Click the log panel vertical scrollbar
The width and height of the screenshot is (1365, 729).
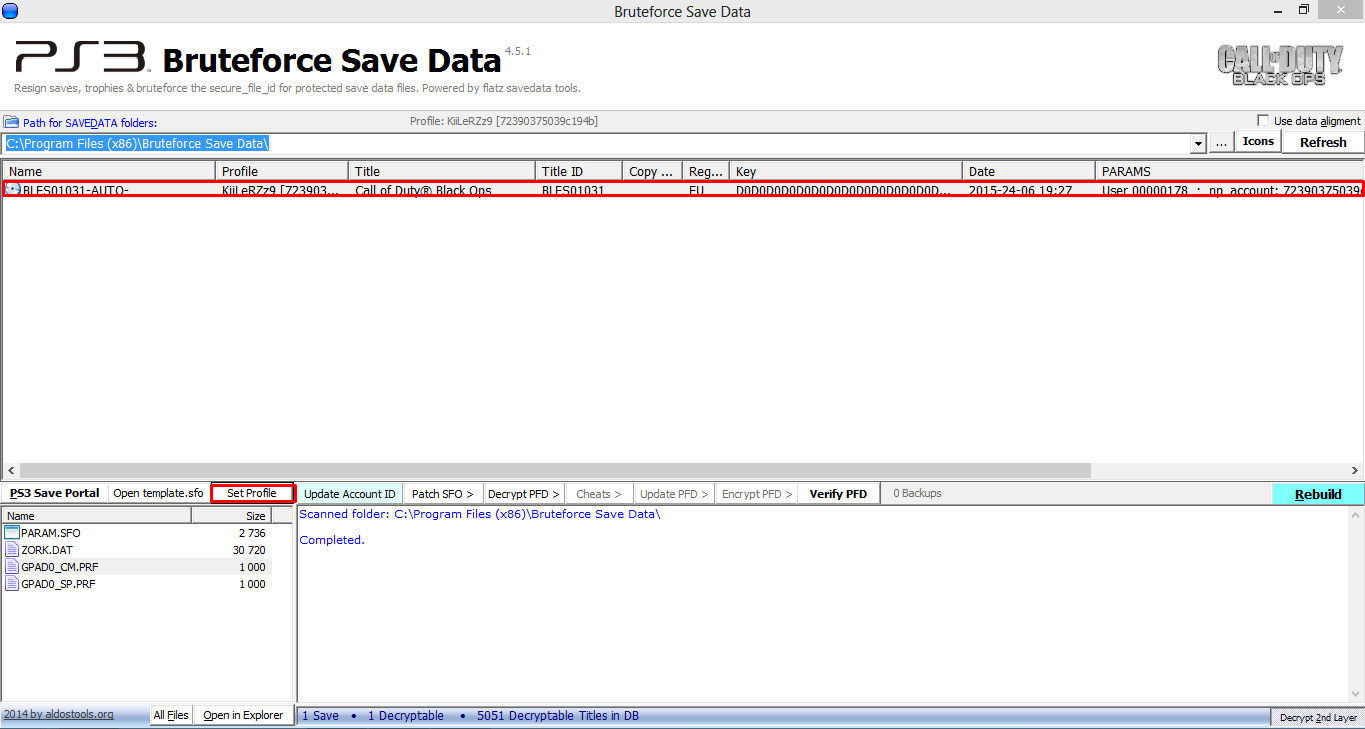tap(1355, 605)
